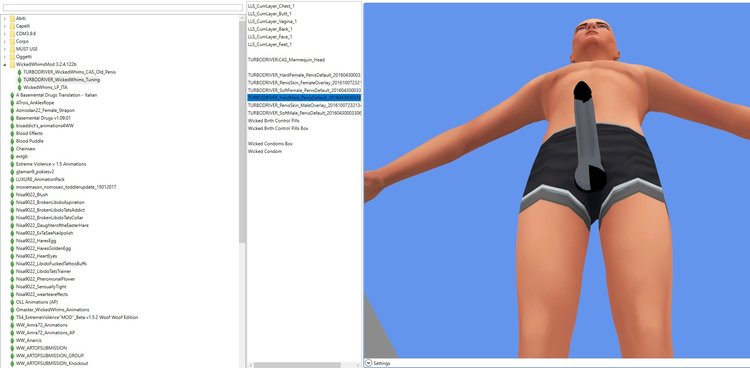Expand the CDM3.9.6 folder arrow
750x368 pixels.
pos(5,33)
